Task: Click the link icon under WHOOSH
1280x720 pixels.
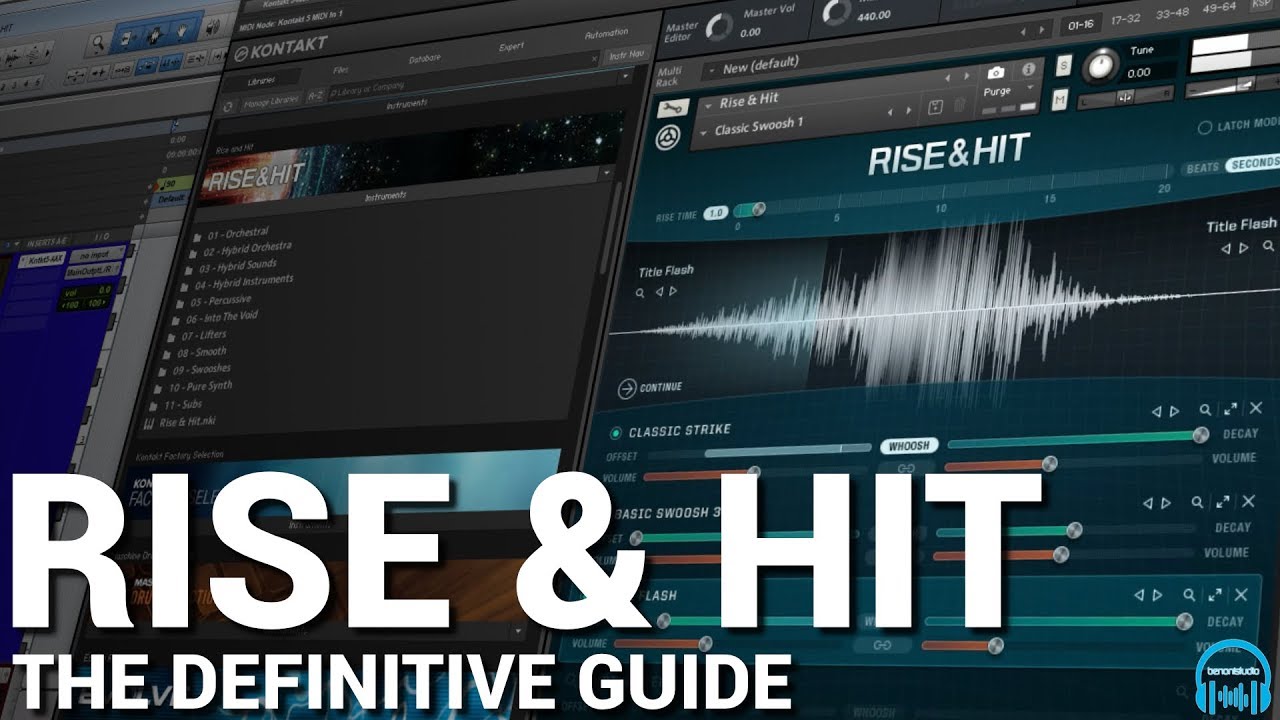Action: point(906,468)
